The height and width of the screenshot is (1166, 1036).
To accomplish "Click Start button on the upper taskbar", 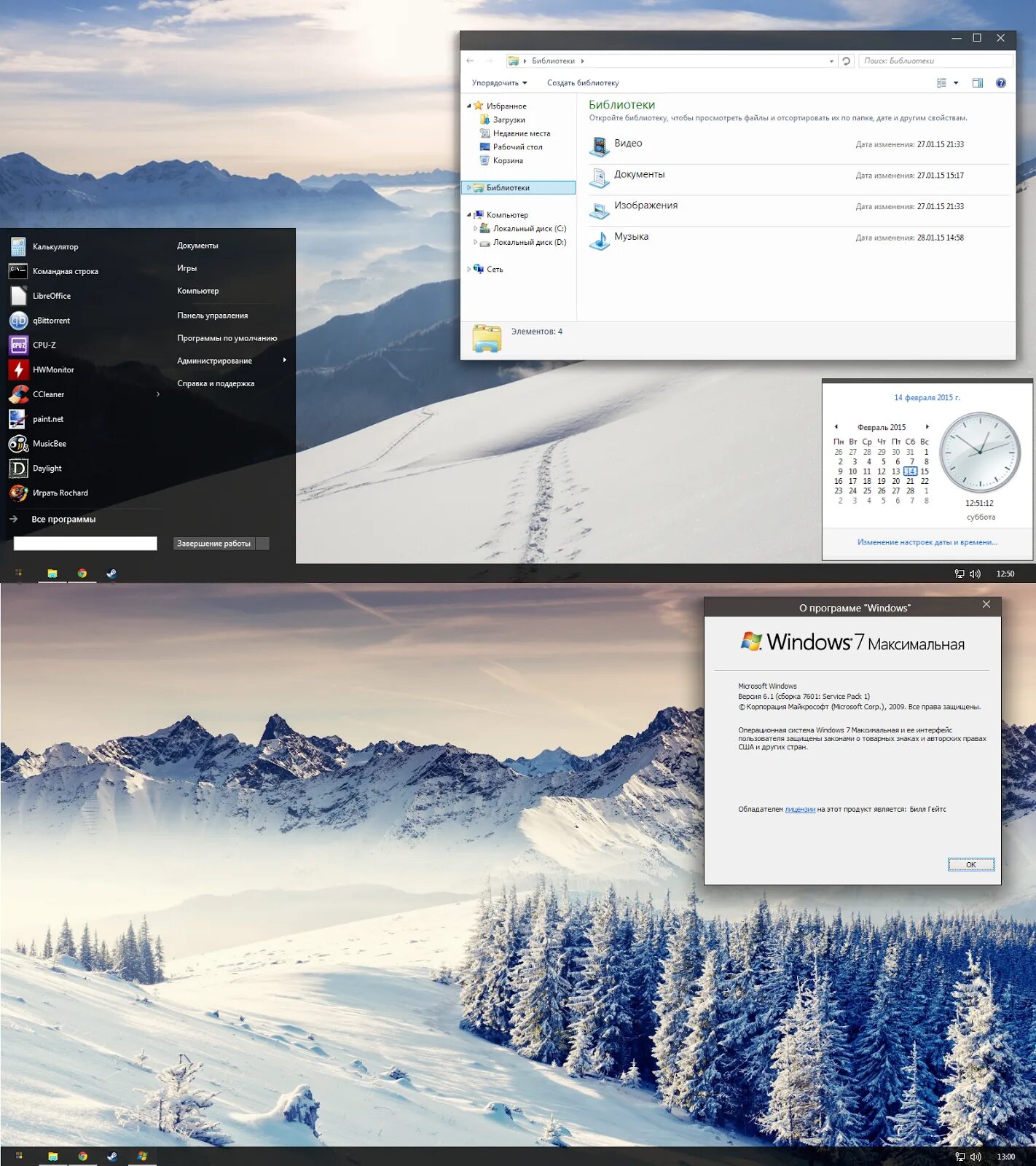I will (19, 574).
